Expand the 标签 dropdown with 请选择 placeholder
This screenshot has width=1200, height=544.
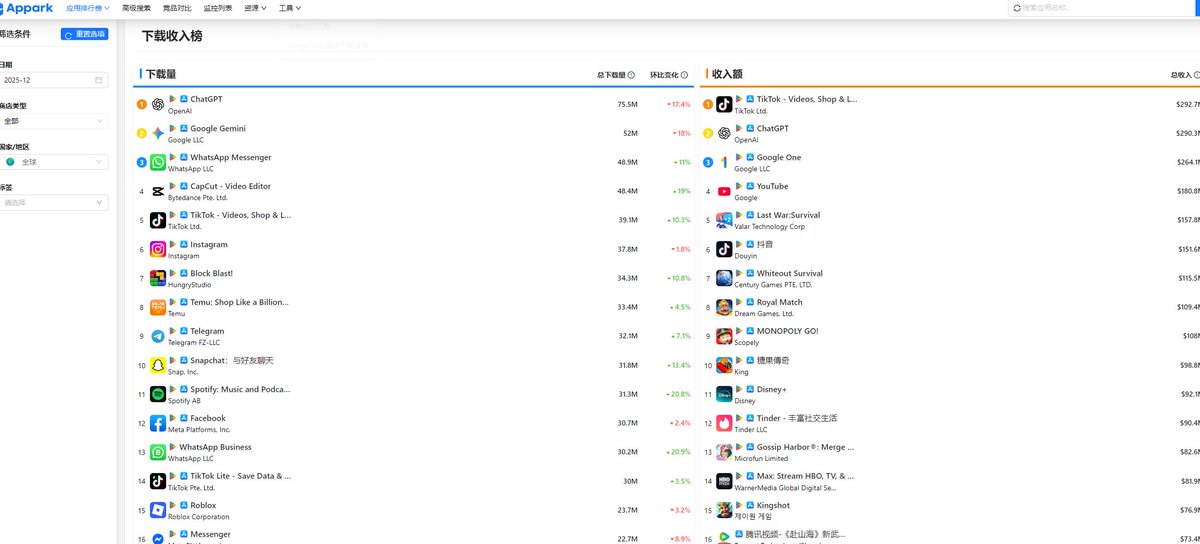53,202
